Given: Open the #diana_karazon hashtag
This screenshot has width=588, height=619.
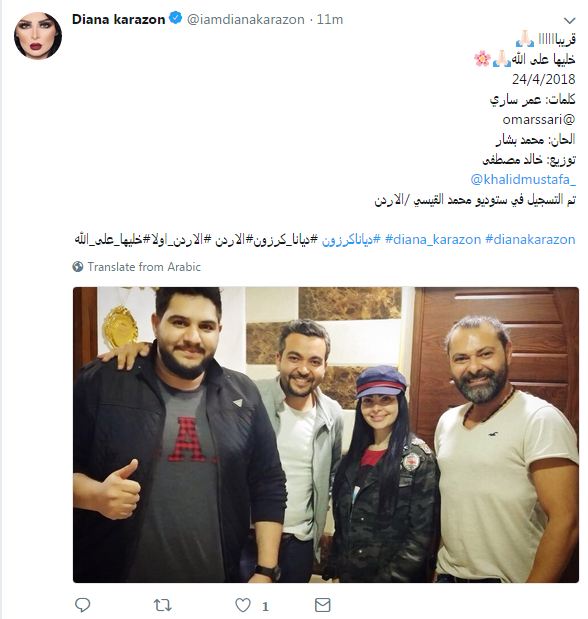Looking at the screenshot, I should [x=433, y=240].
